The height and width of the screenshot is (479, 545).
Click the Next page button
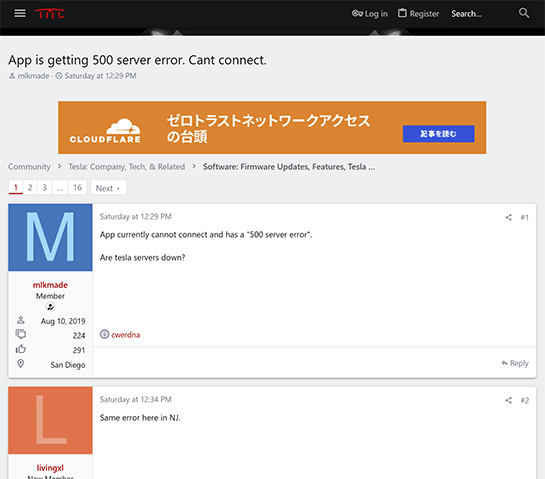click(x=108, y=188)
